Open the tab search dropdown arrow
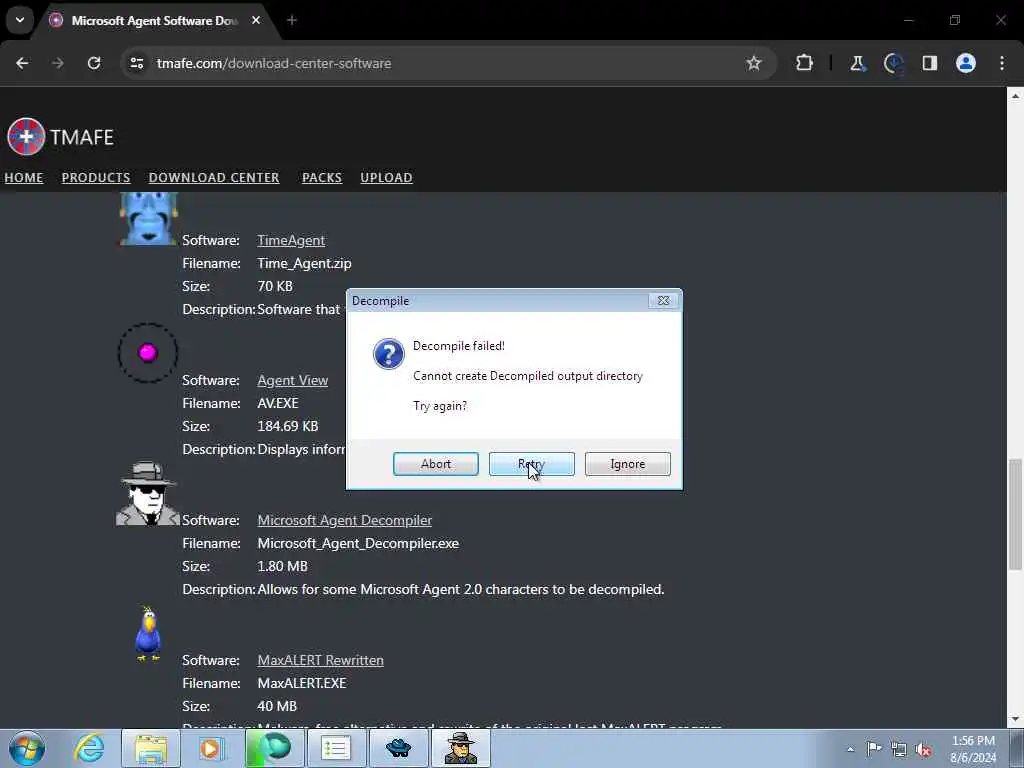1024x768 pixels. click(x=20, y=20)
